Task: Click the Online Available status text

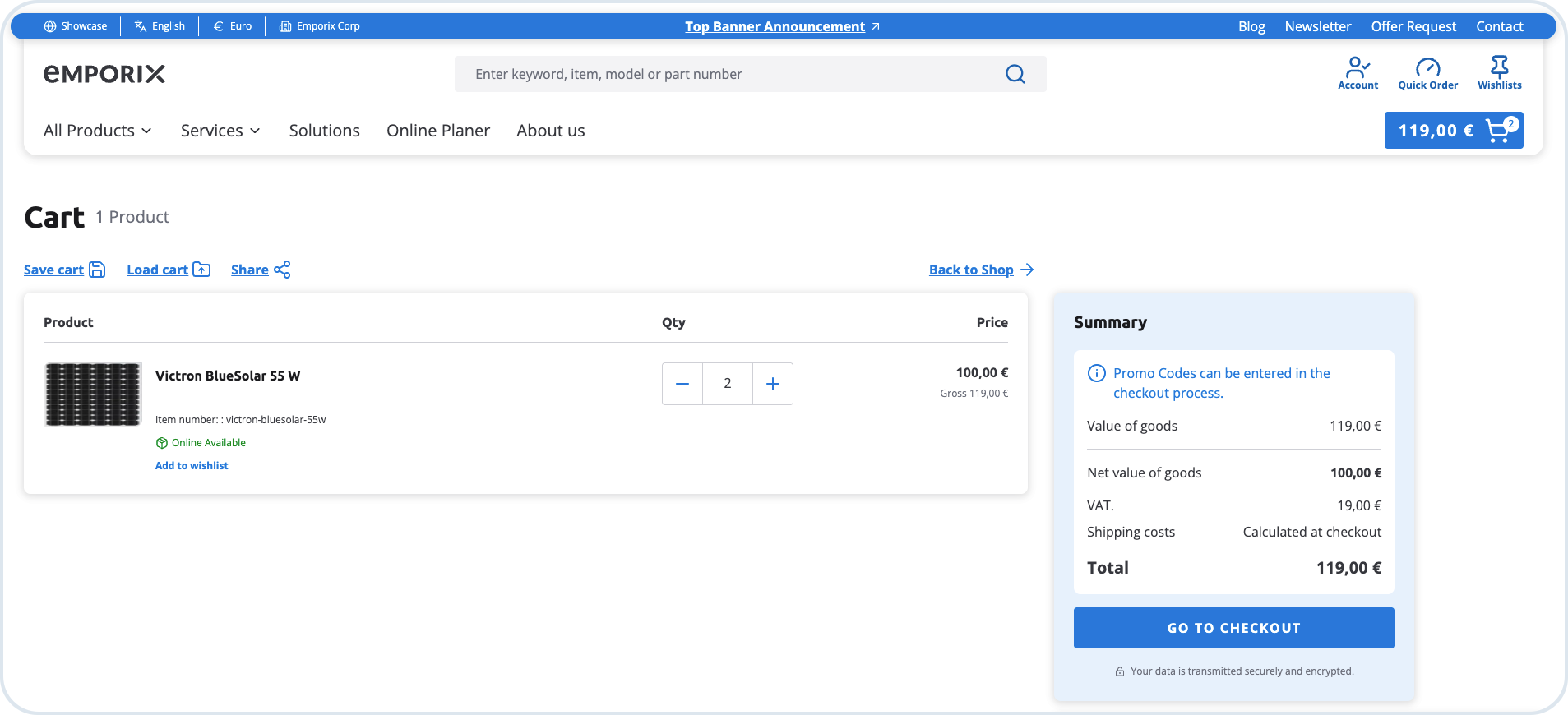Action: [209, 442]
